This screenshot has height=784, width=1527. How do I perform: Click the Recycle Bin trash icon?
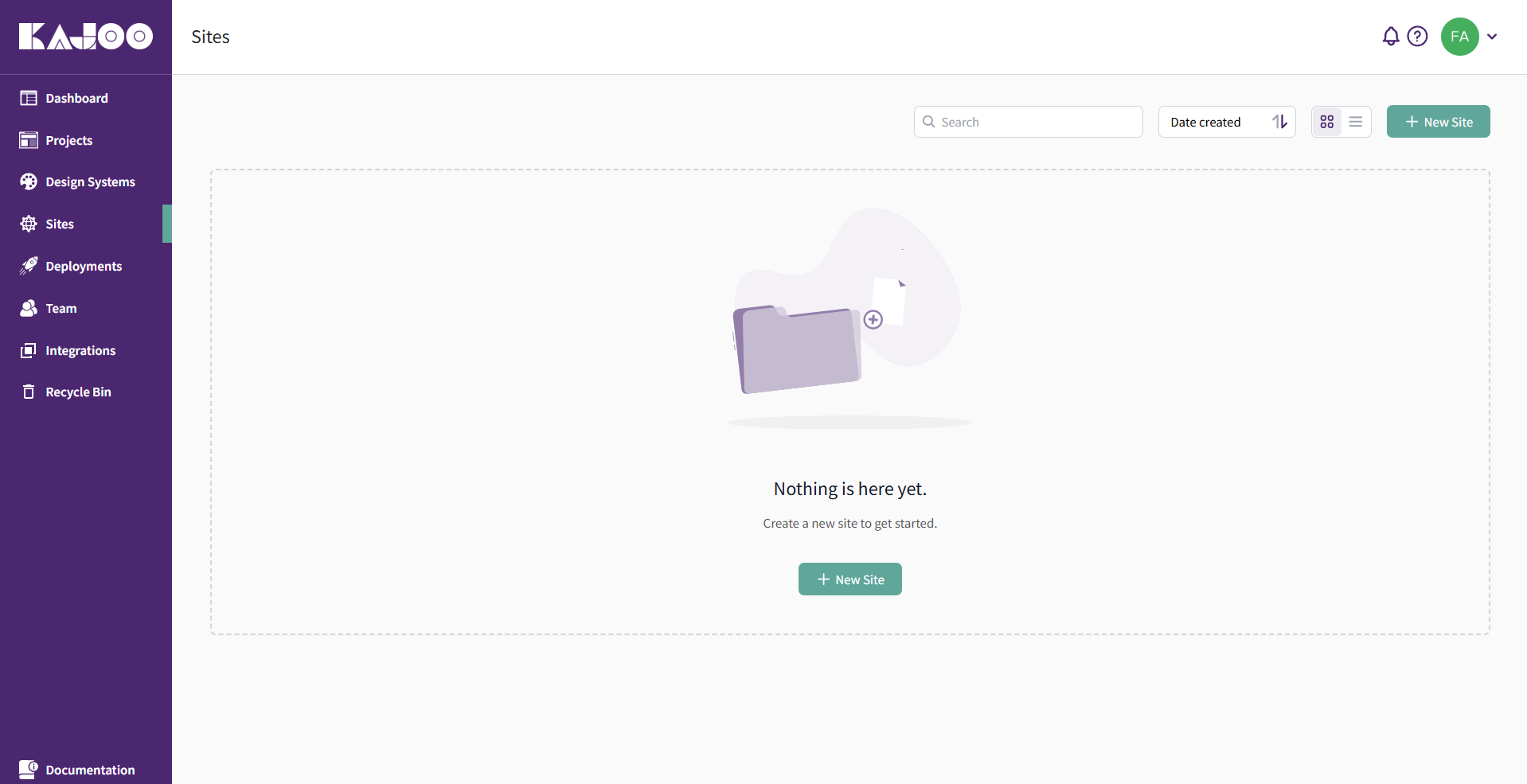29,392
